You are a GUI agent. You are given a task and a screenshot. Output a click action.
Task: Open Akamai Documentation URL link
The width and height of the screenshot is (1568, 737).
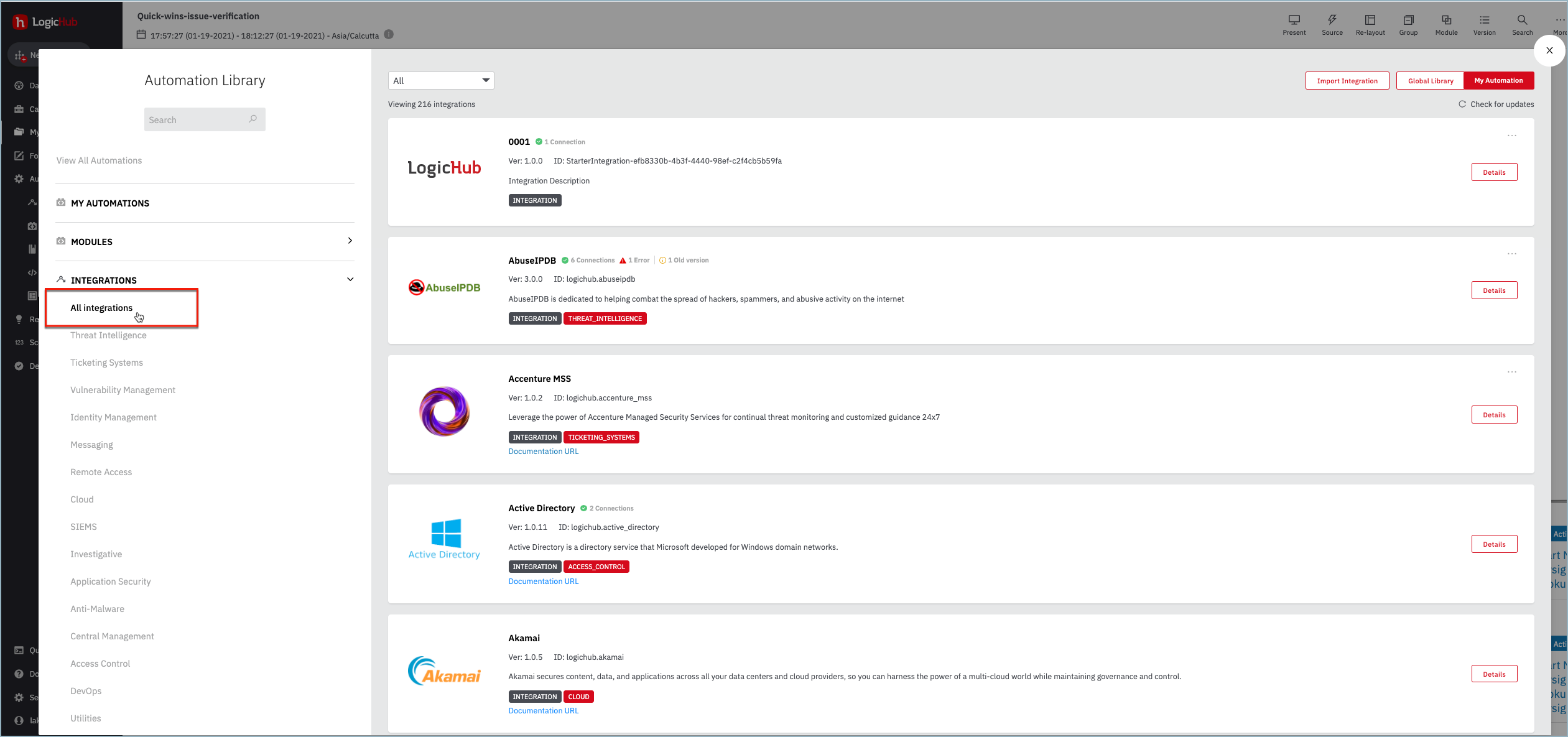[x=543, y=711]
